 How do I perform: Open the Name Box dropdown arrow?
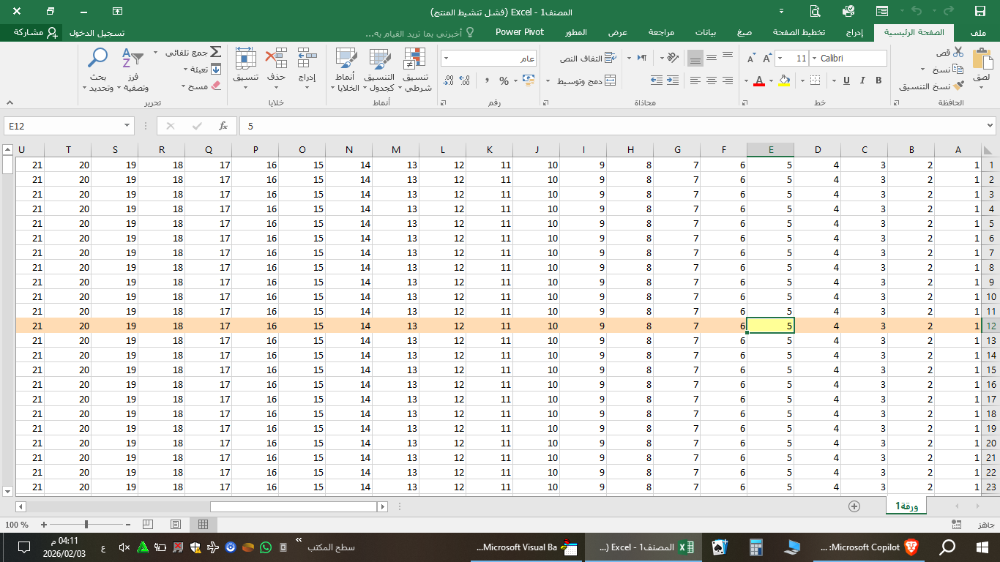127,126
